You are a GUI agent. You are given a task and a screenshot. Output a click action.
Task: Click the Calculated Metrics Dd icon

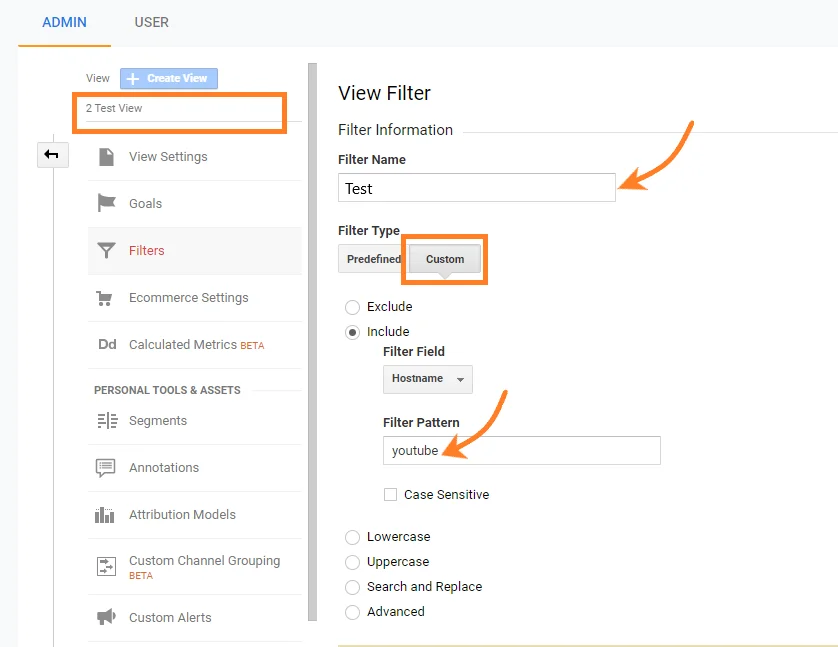pos(106,345)
